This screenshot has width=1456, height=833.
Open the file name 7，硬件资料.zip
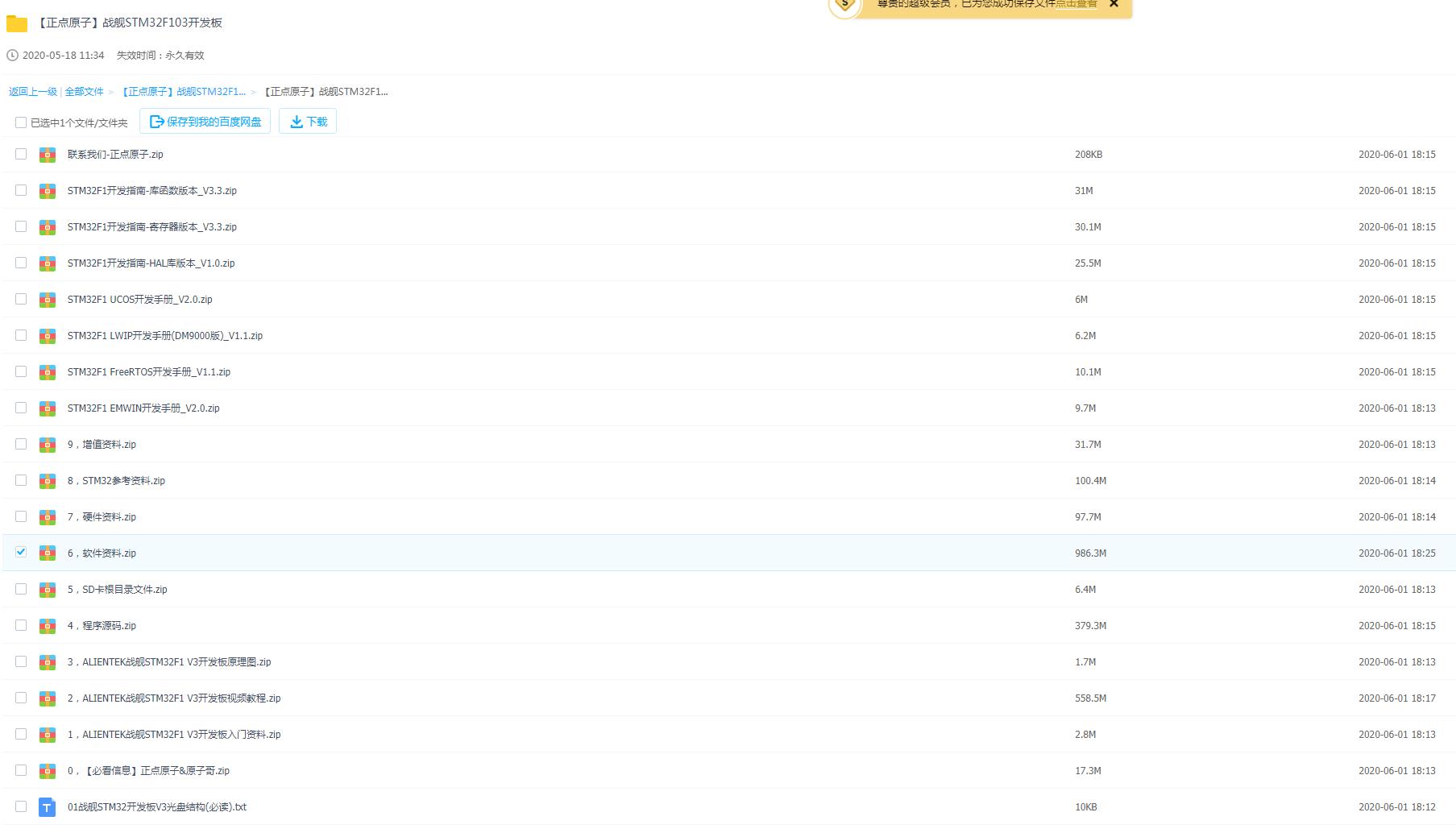click(102, 517)
